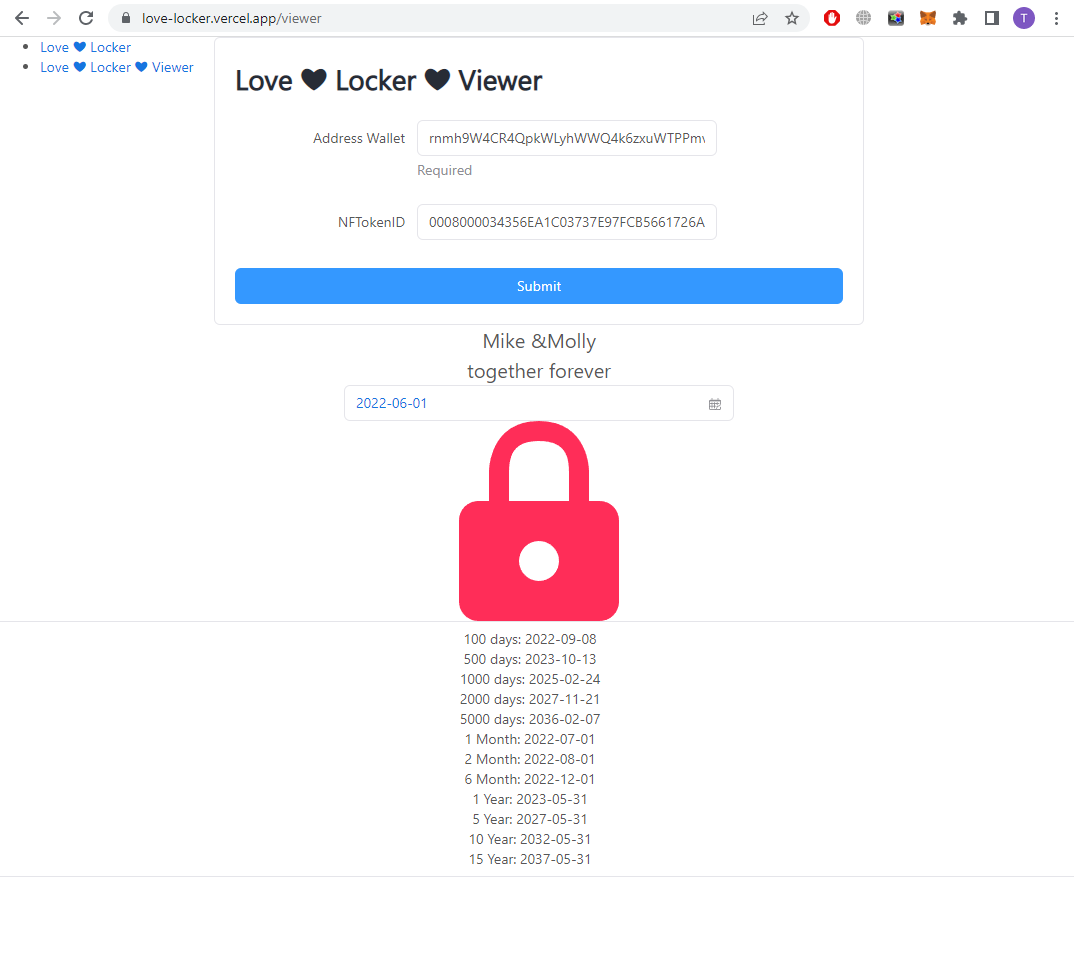Open the Chrome three-dot menu
1074x969 pixels.
pos(1056,18)
